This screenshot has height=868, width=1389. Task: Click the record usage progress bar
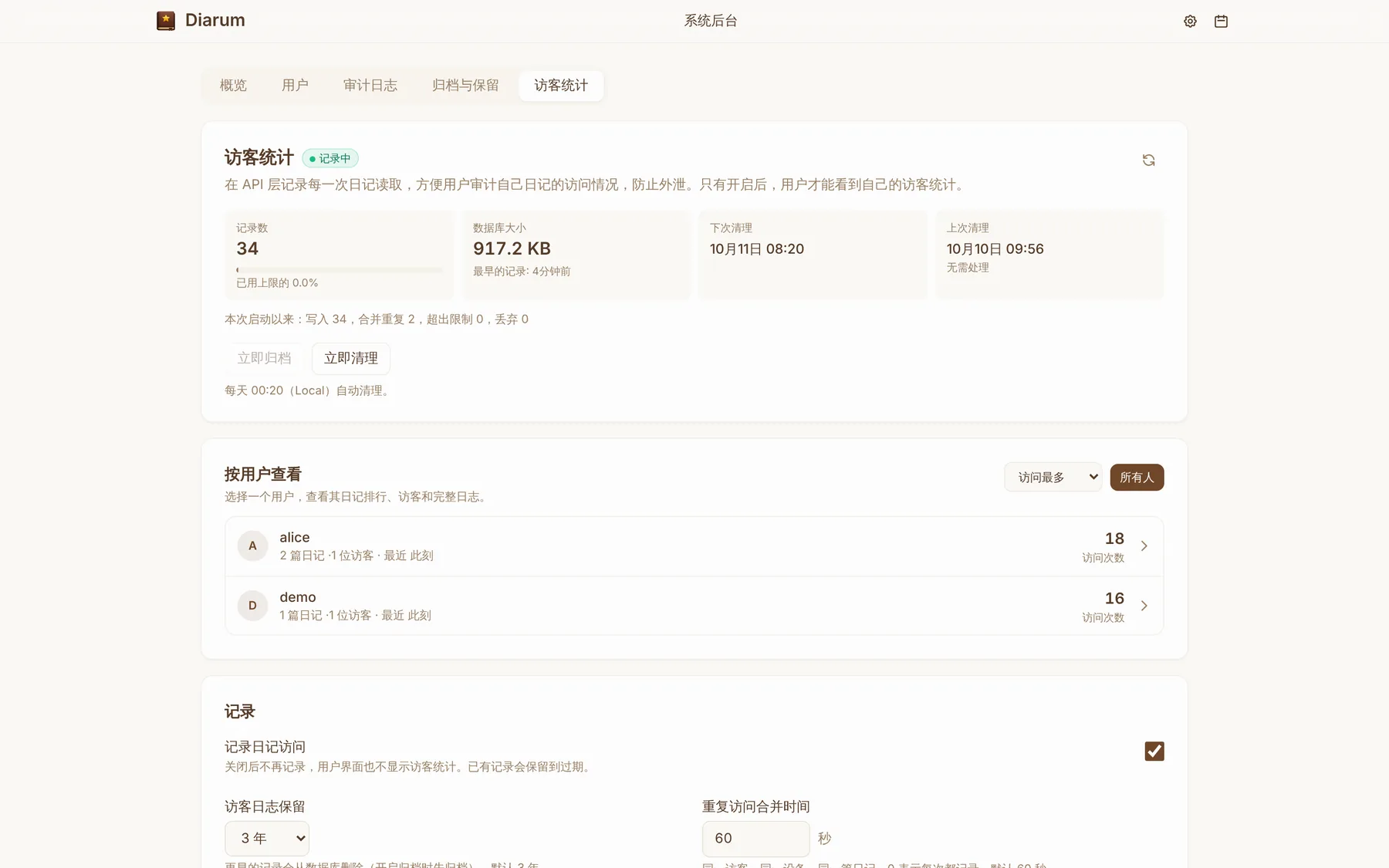point(340,270)
